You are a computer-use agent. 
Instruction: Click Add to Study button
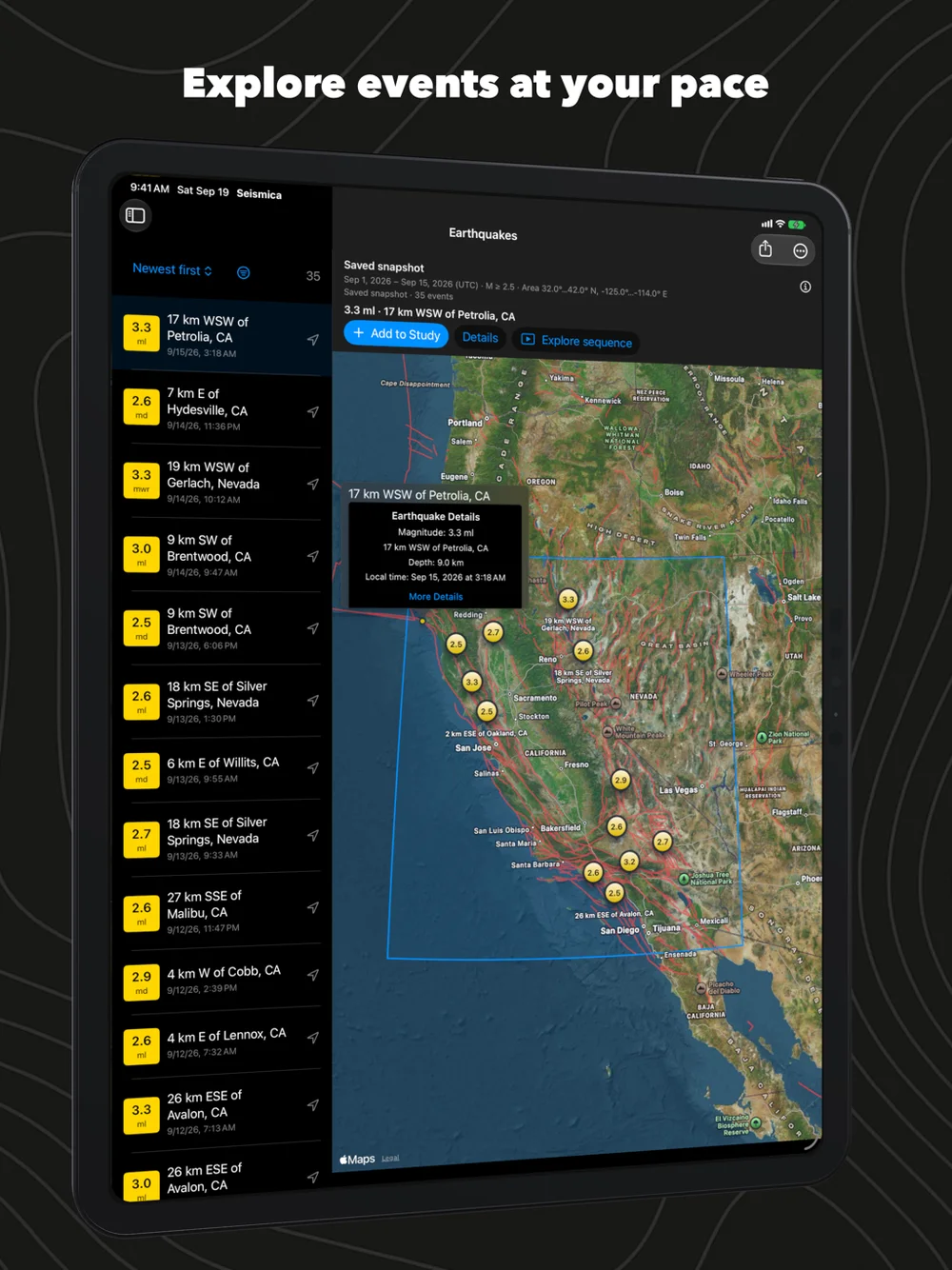(x=396, y=334)
